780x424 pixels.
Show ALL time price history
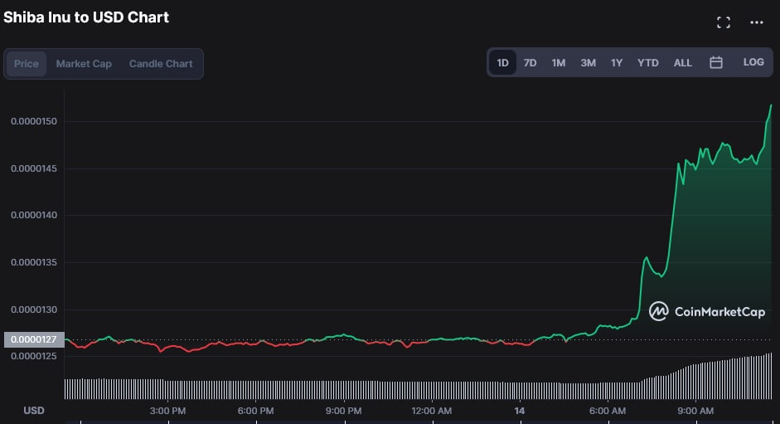(682, 63)
